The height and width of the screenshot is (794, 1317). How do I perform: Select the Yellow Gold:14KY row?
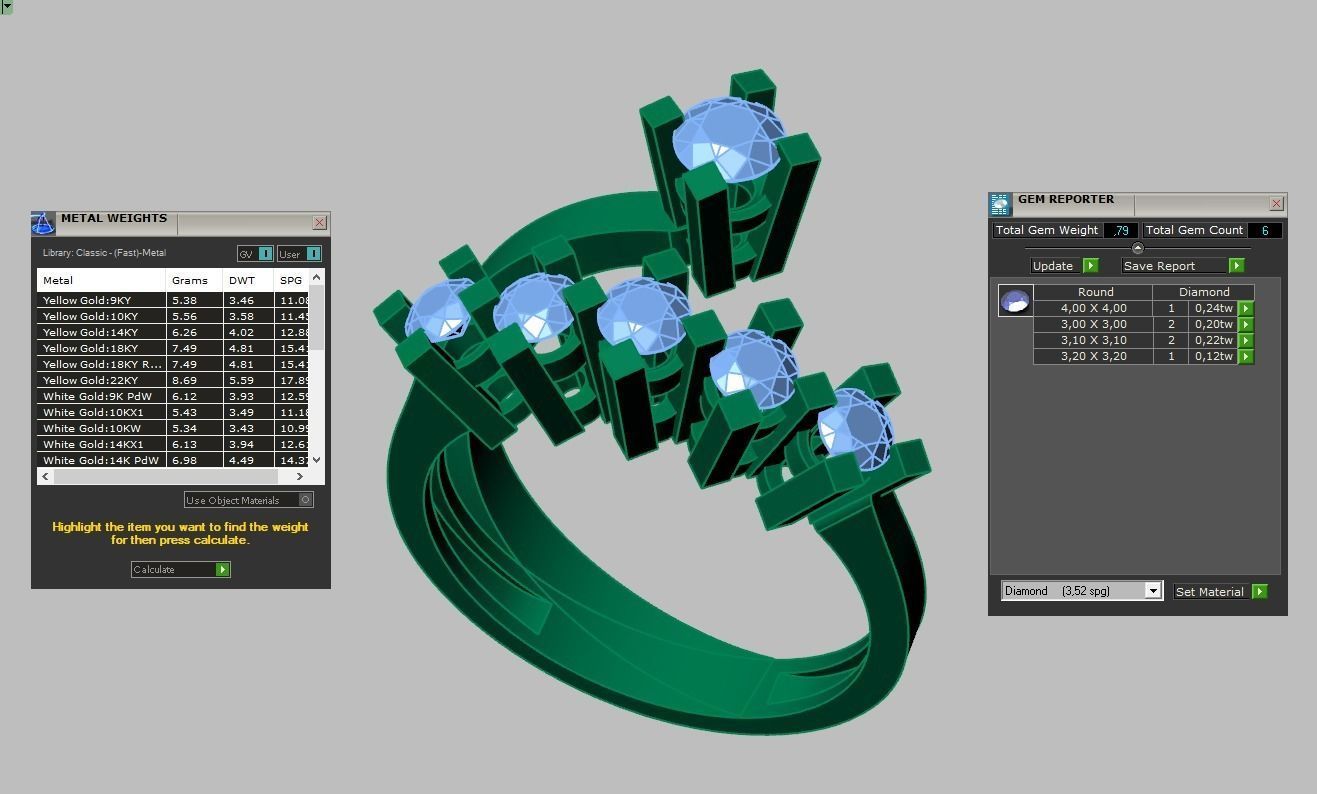pyautogui.click(x=174, y=332)
